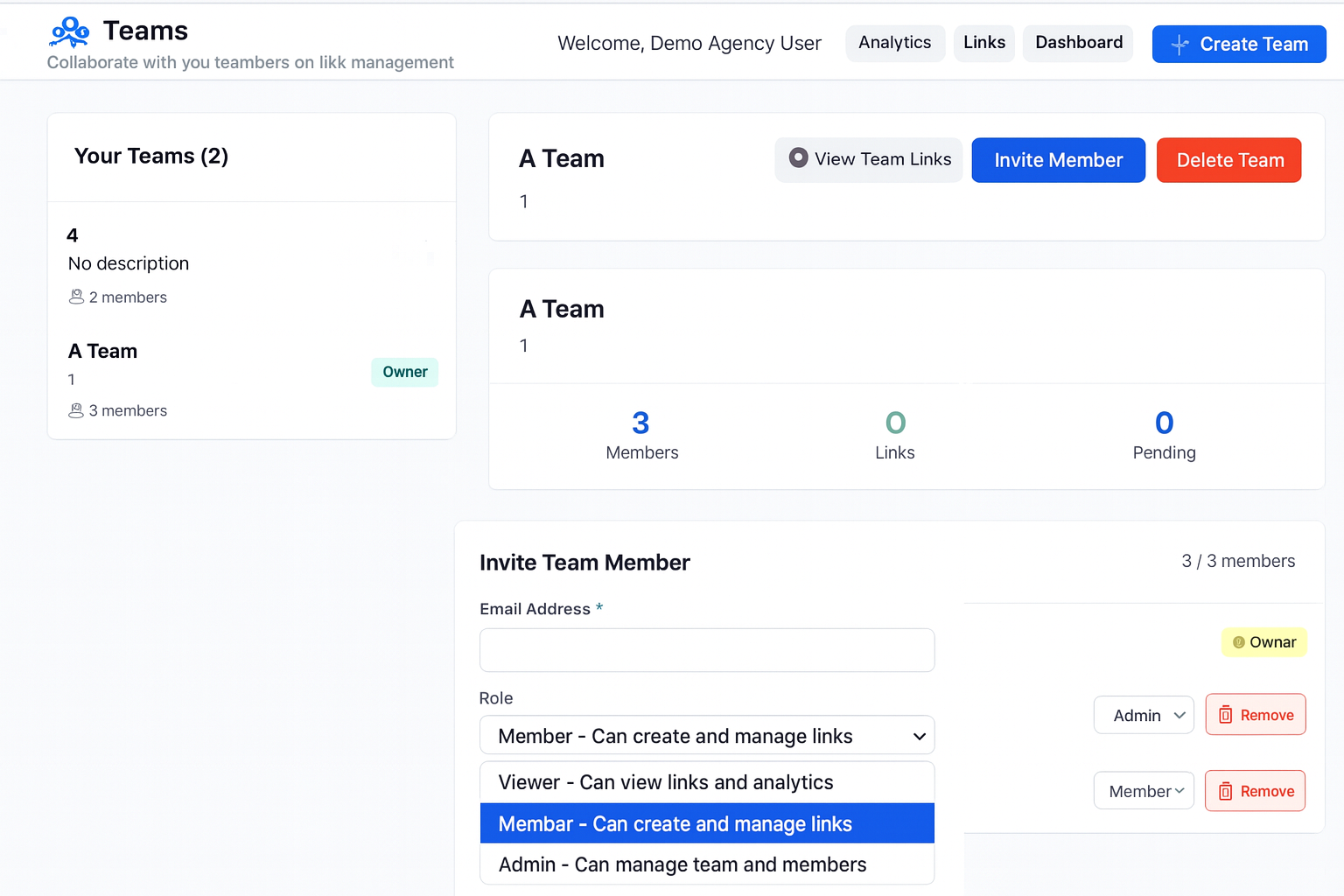The image size is (1344, 896).
Task: Click the "3 Members" stat
Action: pyautogui.click(x=641, y=436)
